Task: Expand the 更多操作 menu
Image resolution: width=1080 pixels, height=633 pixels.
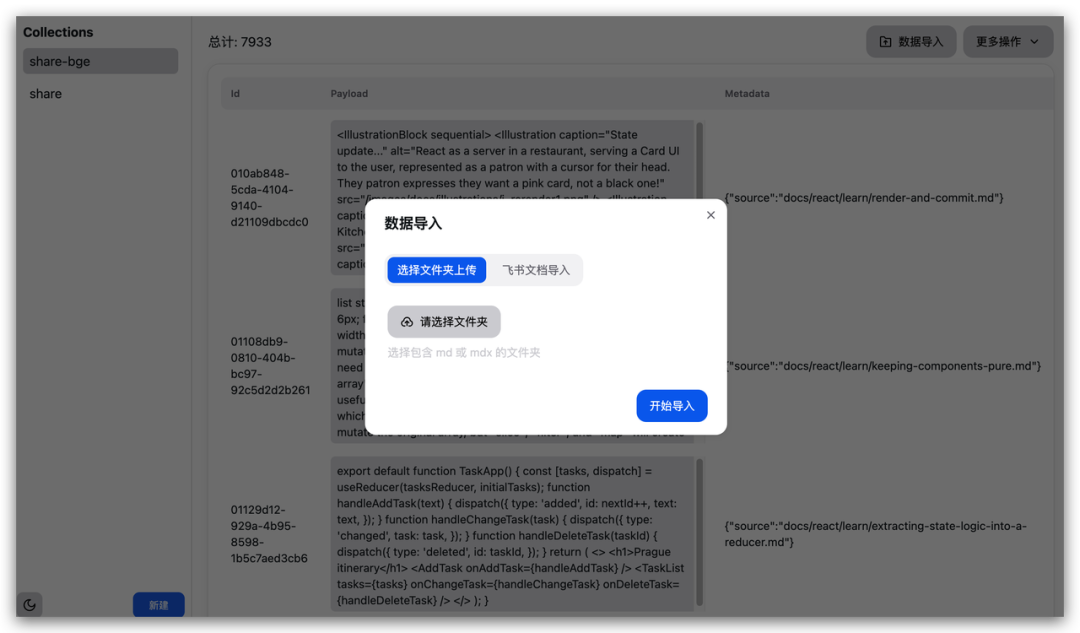Action: click(x=1008, y=41)
